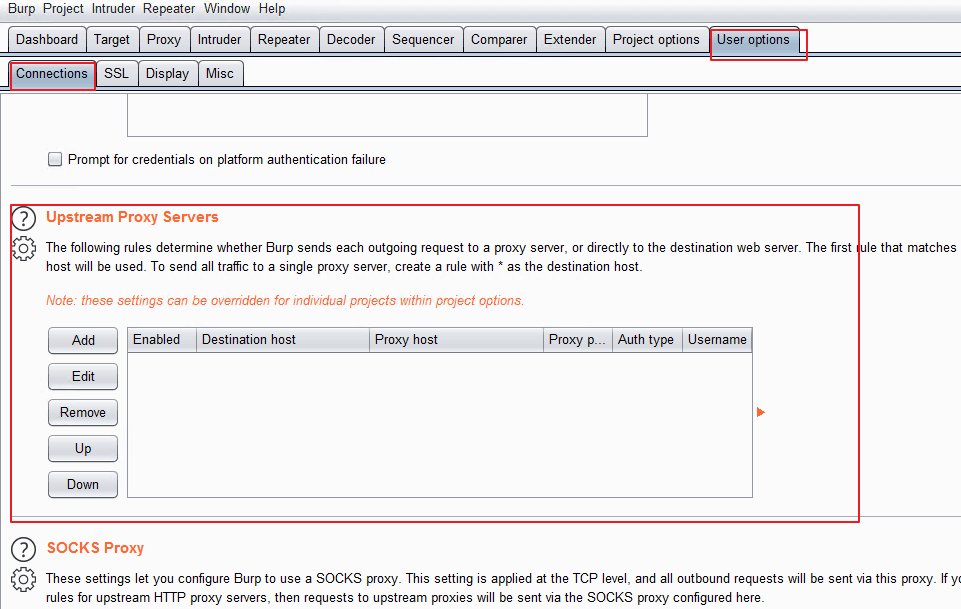The image size is (961, 609).
Task: Sort by the Auth type column header
Action: (x=647, y=340)
